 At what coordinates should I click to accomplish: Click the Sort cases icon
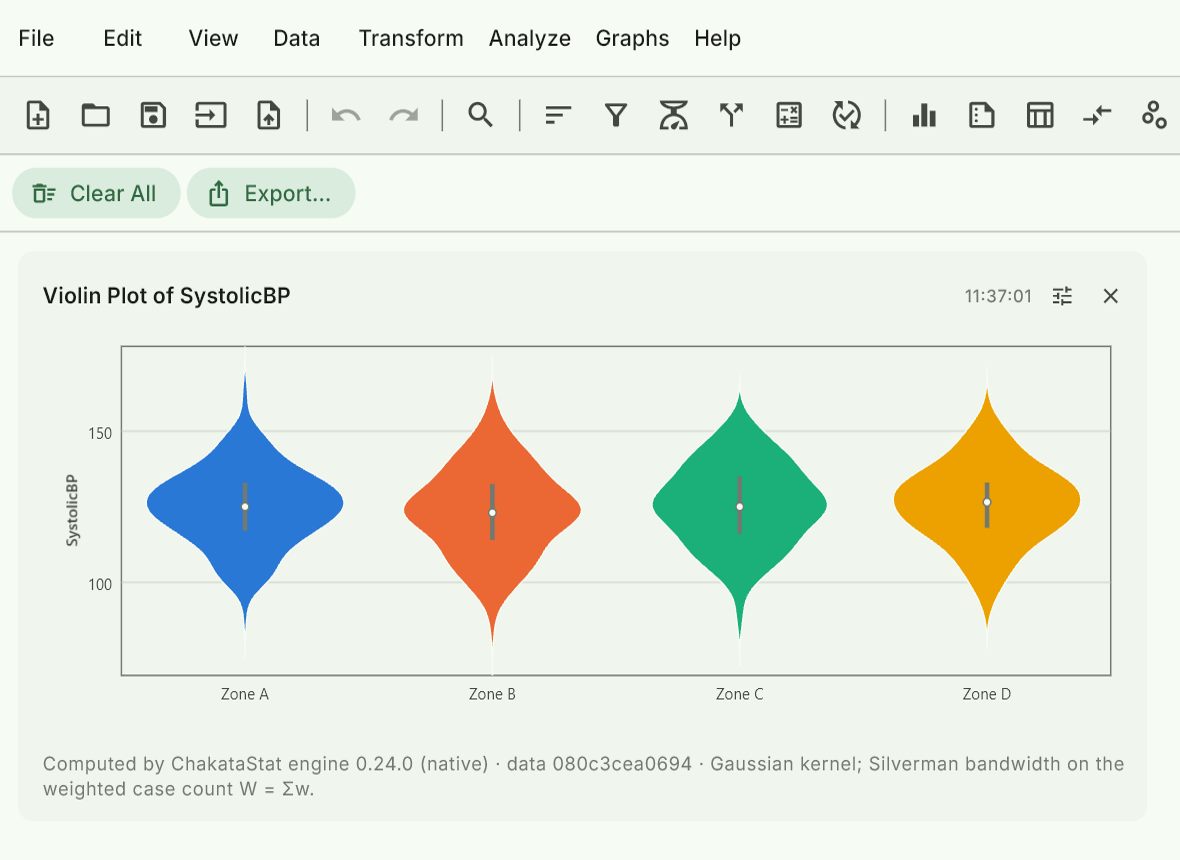(x=558, y=116)
